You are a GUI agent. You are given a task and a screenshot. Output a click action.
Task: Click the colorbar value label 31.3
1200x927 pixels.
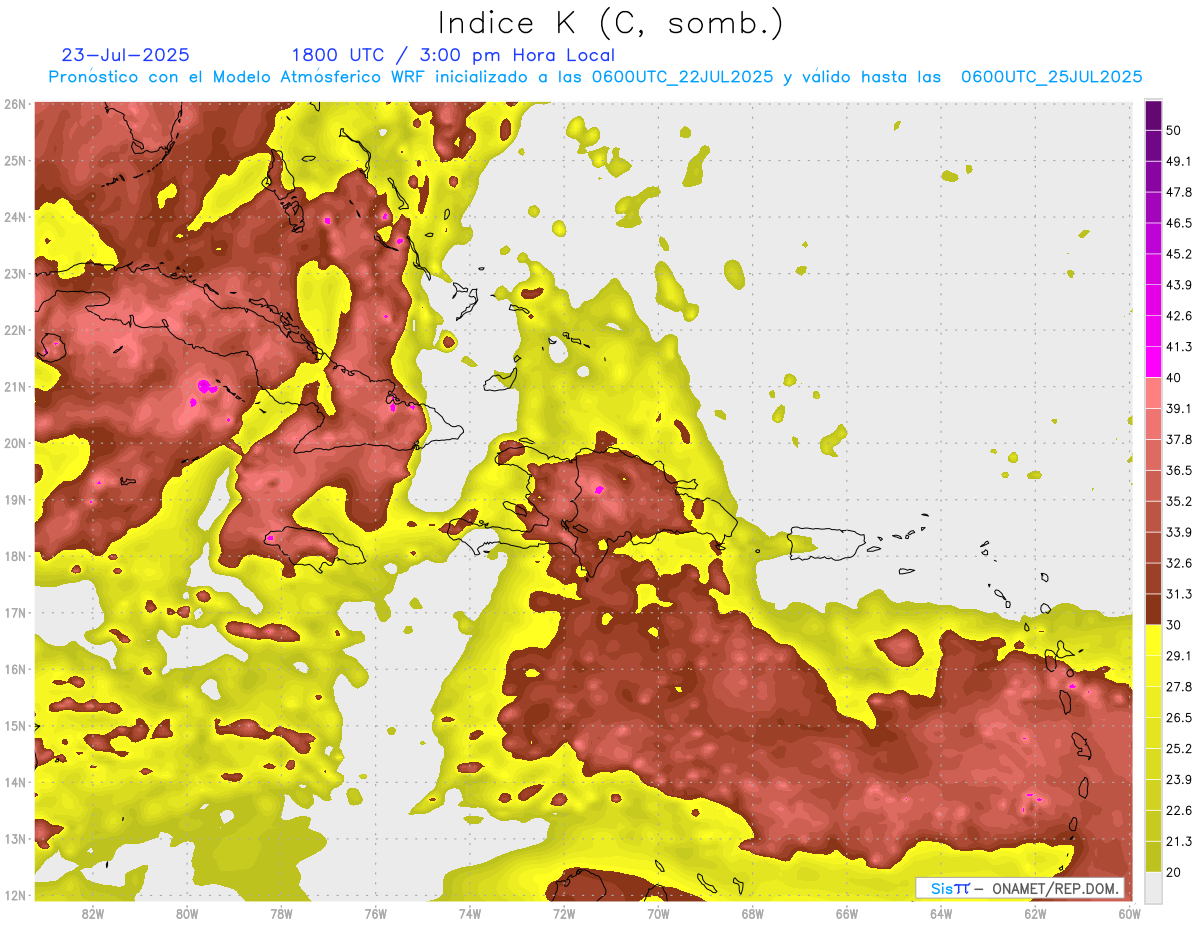tap(1179, 594)
